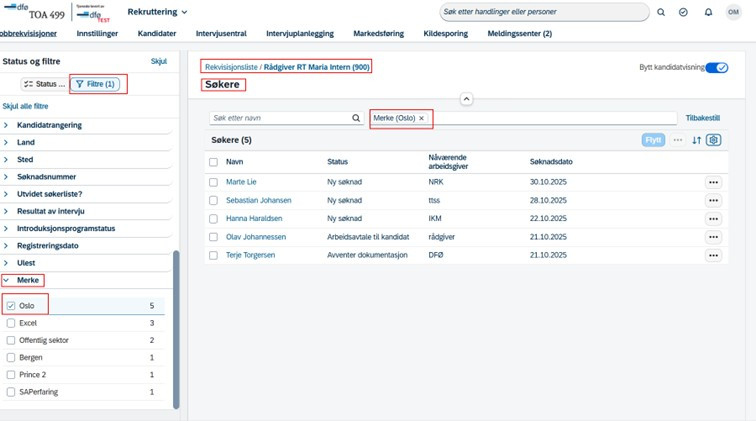The image size is (756, 421).
Task: Open the Intervjusentral tab
Action: [221, 33]
